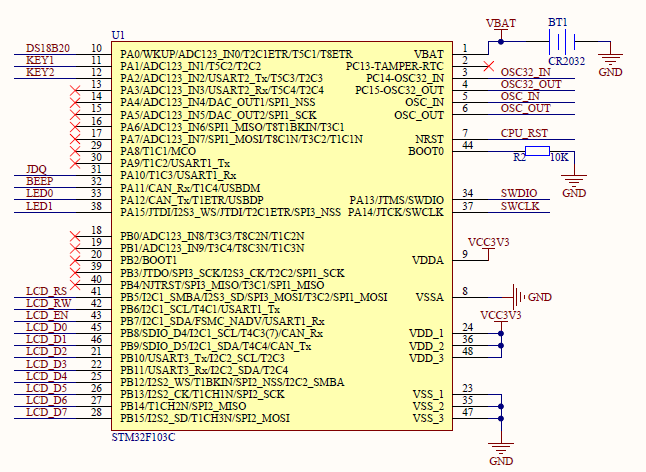Click the no-connect X on PA3 pin 13

(x=75, y=91)
